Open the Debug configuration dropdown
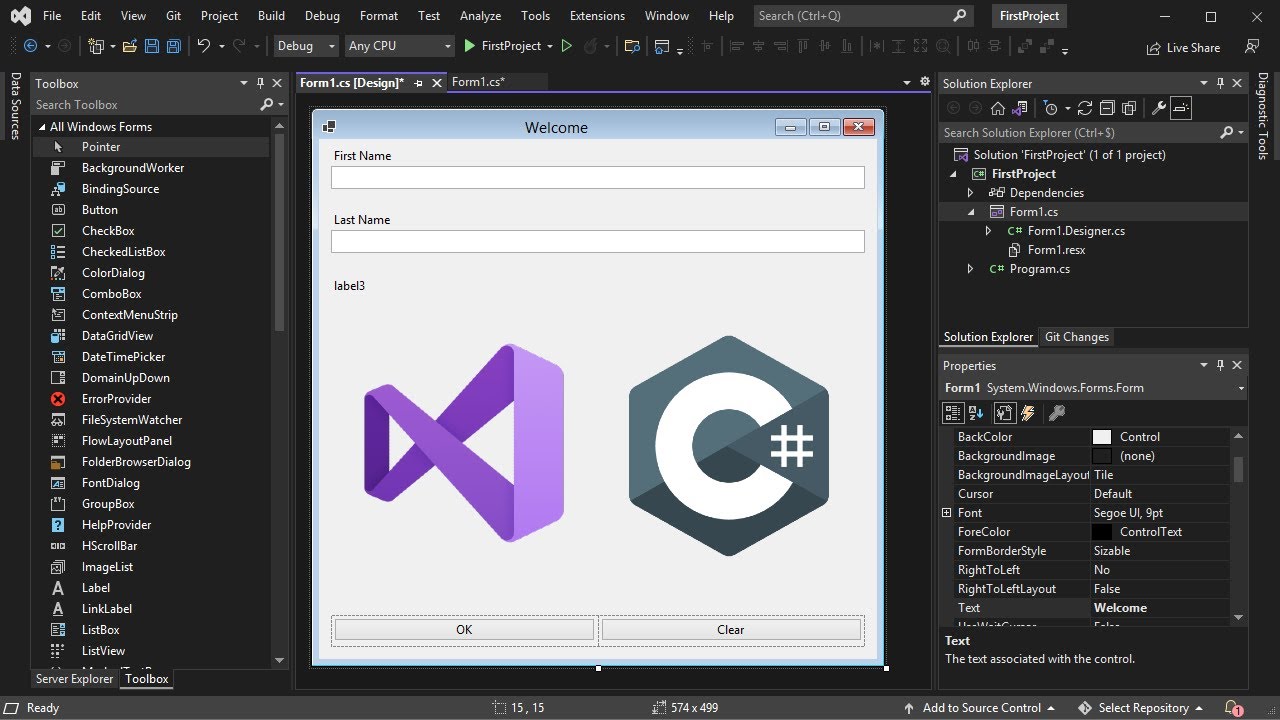Screen dimensions: 1280x720 [306, 46]
